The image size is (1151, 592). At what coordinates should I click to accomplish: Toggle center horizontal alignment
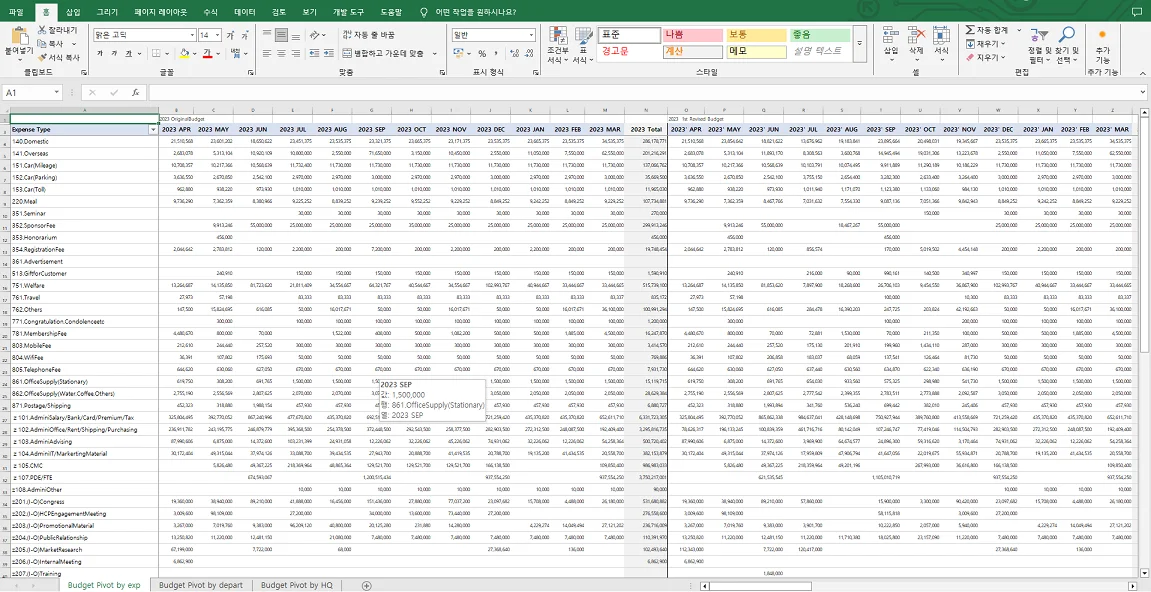pyautogui.click(x=284, y=54)
